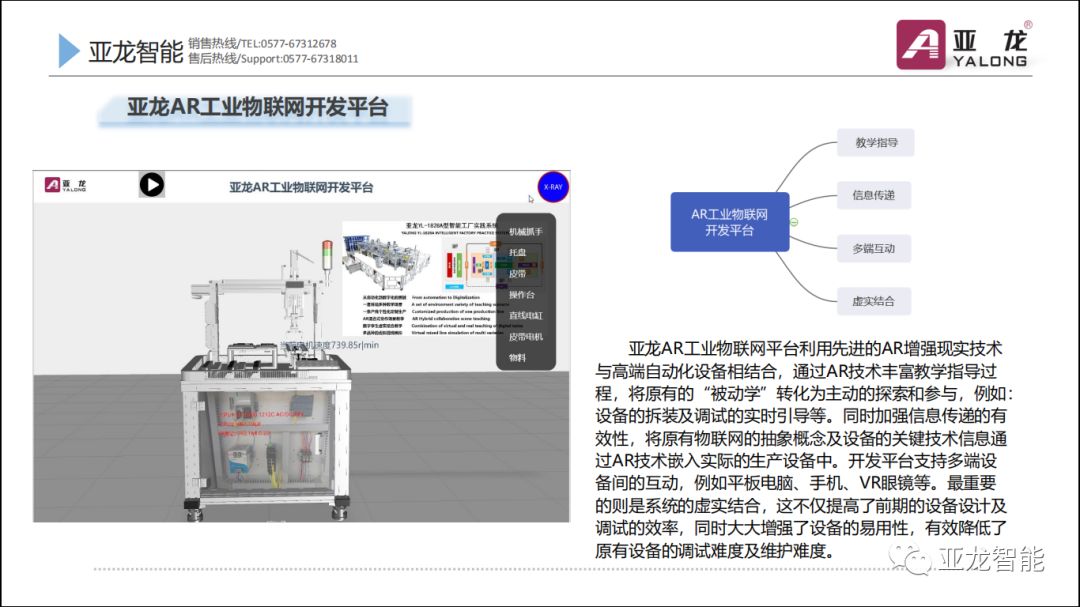Select the 信息传递 node
Viewport: 1080px width, 607px height.
tap(873, 195)
